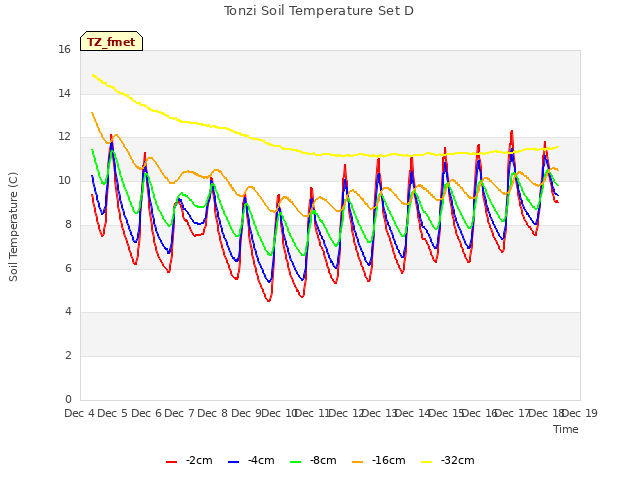Toggle the -8cm legend entry

[313, 461]
